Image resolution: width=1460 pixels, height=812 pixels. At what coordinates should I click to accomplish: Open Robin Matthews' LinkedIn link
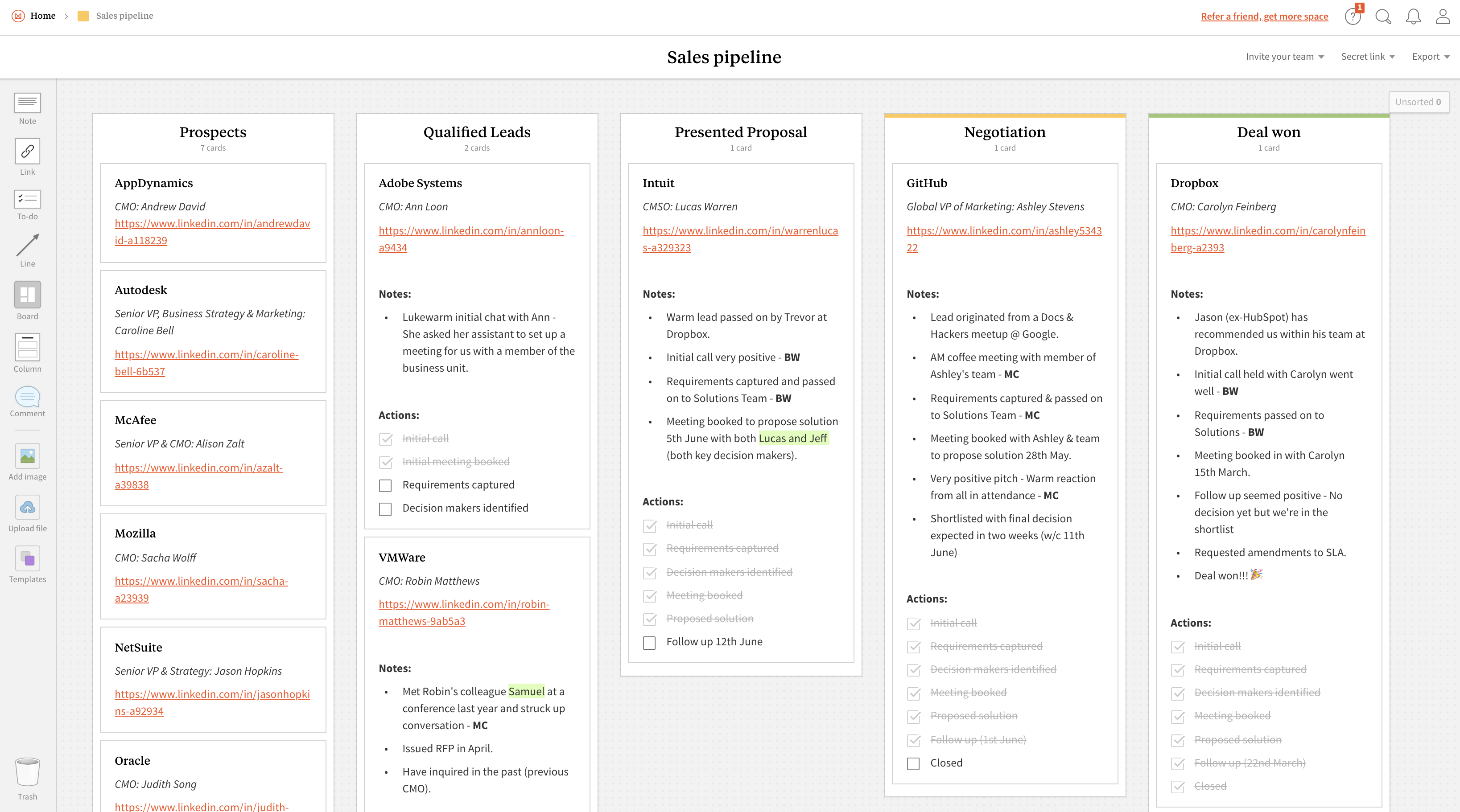(x=464, y=612)
